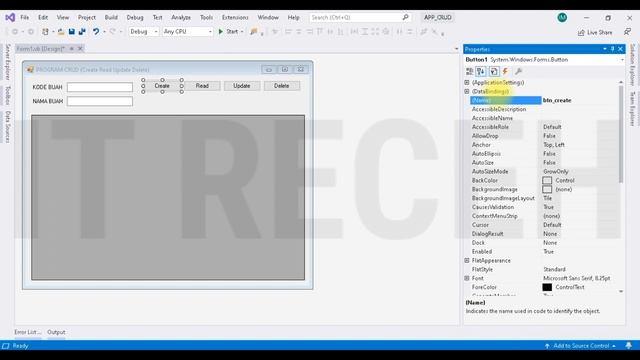The width and height of the screenshot is (640, 360).
Task: Open the Button1 object selector dropdown
Action: click(622, 60)
